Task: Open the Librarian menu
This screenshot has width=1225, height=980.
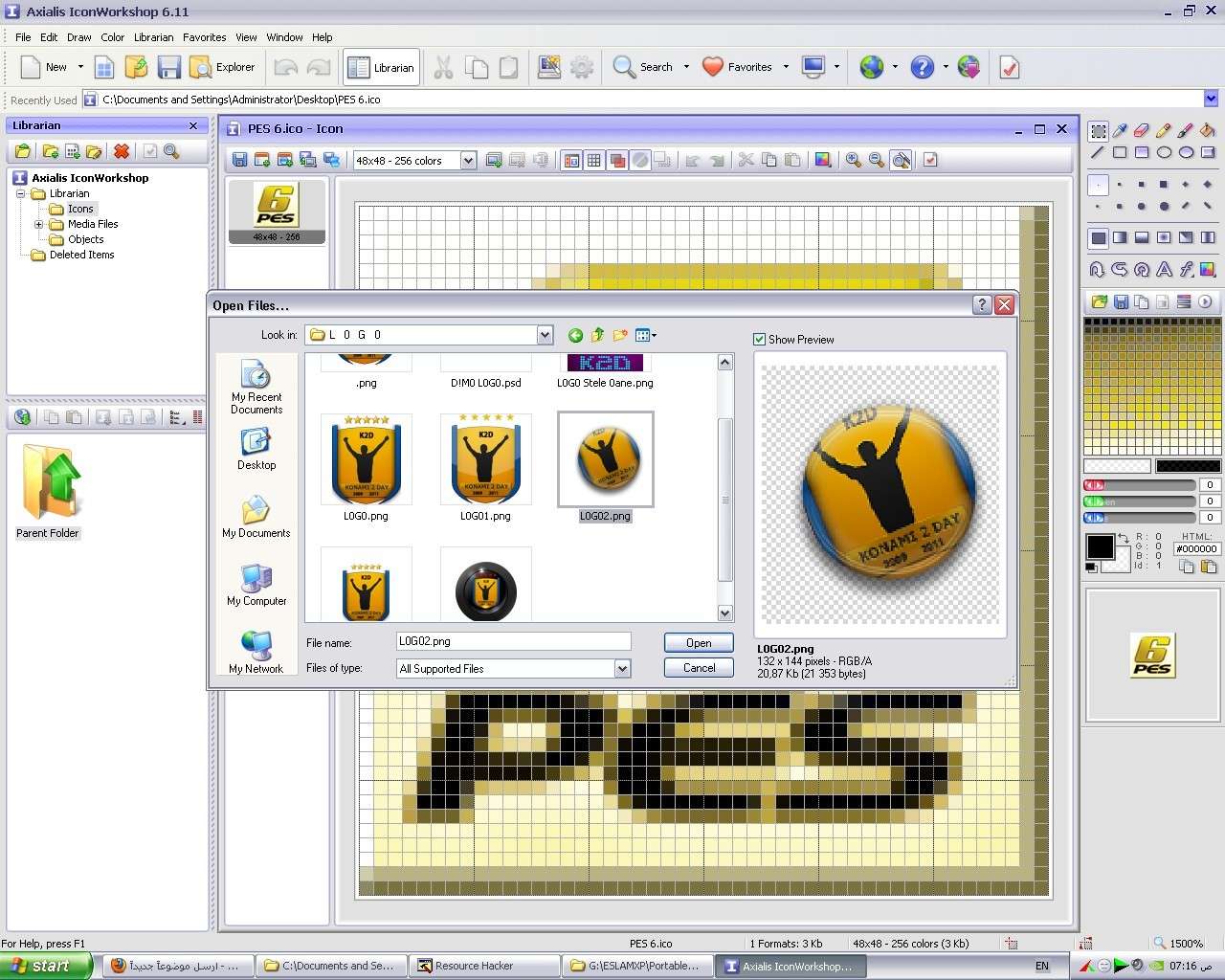Action: 154,37
